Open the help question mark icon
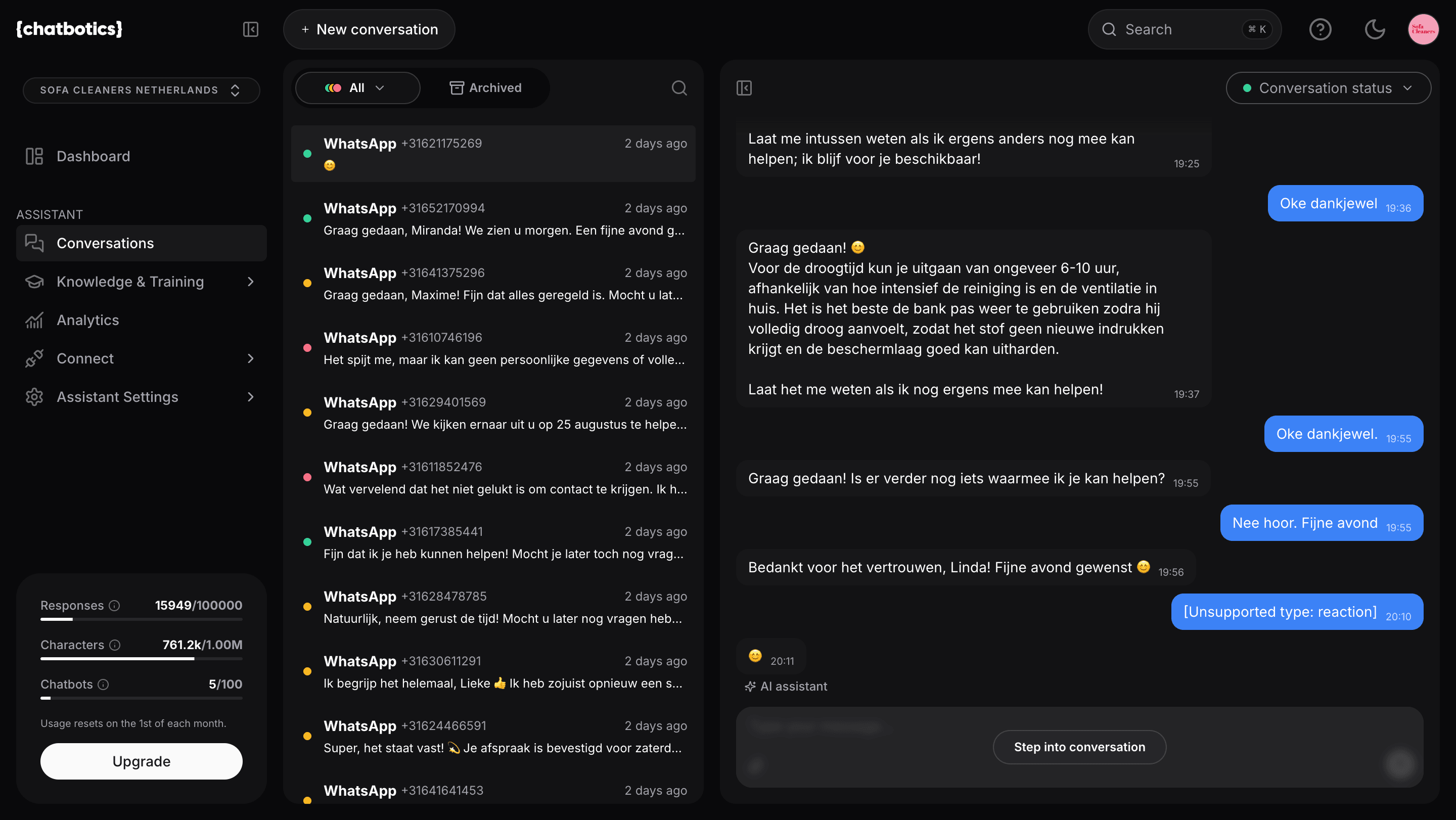Screen dimensions: 1456x820 pos(1320,29)
